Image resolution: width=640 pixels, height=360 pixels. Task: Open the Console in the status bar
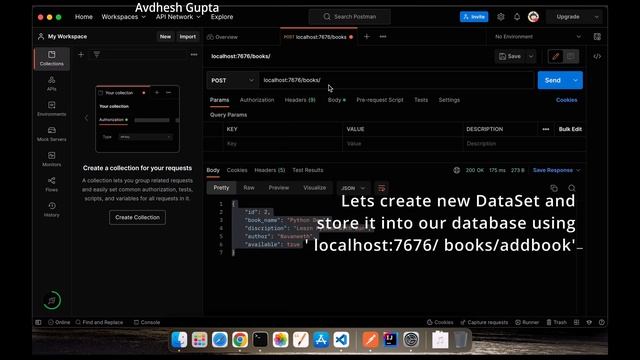(x=147, y=322)
